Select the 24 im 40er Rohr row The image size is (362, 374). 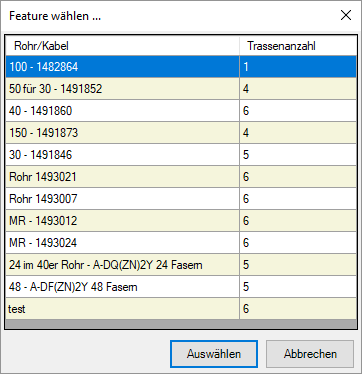181,265
